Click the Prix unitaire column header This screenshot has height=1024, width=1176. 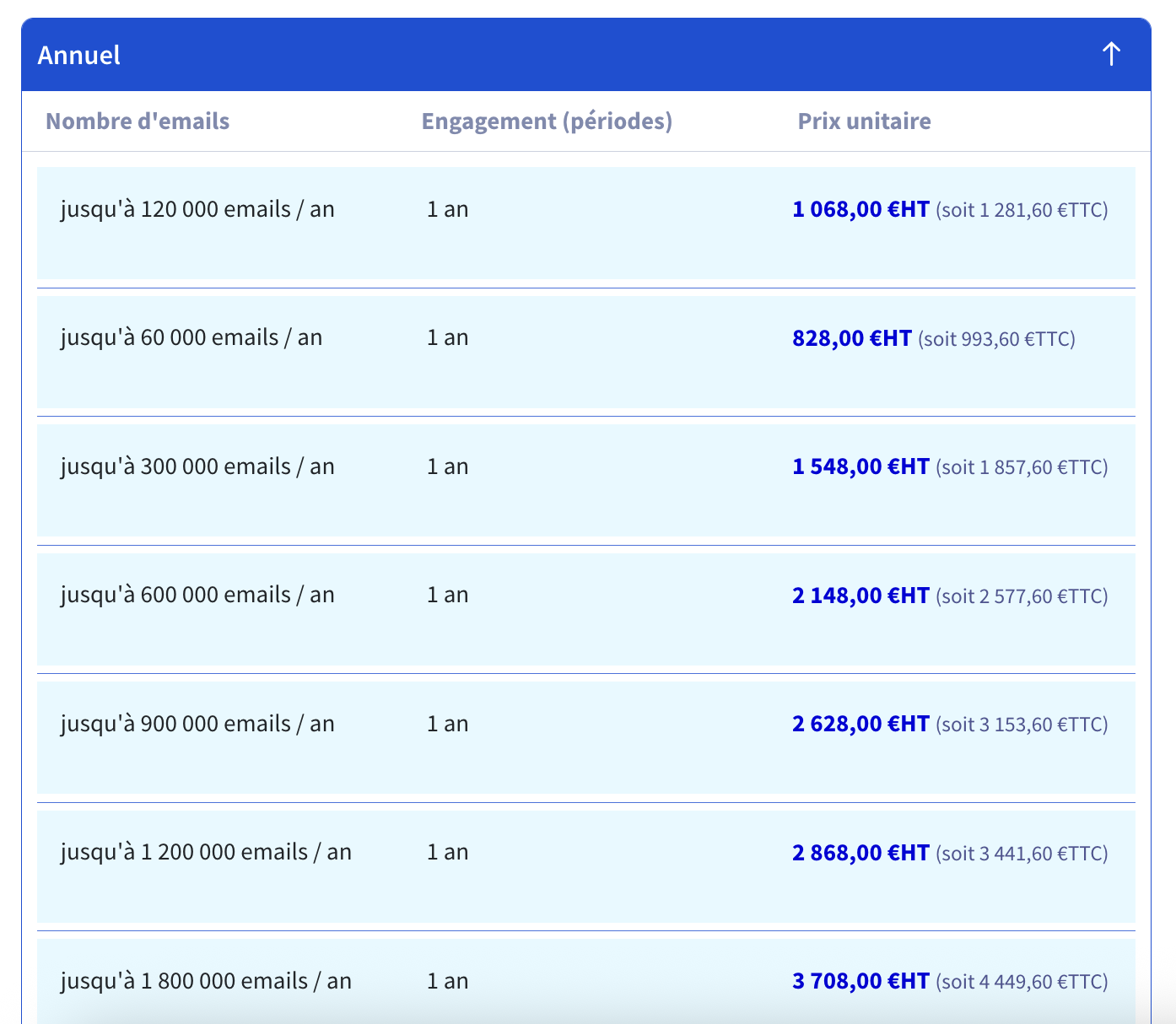(865, 121)
